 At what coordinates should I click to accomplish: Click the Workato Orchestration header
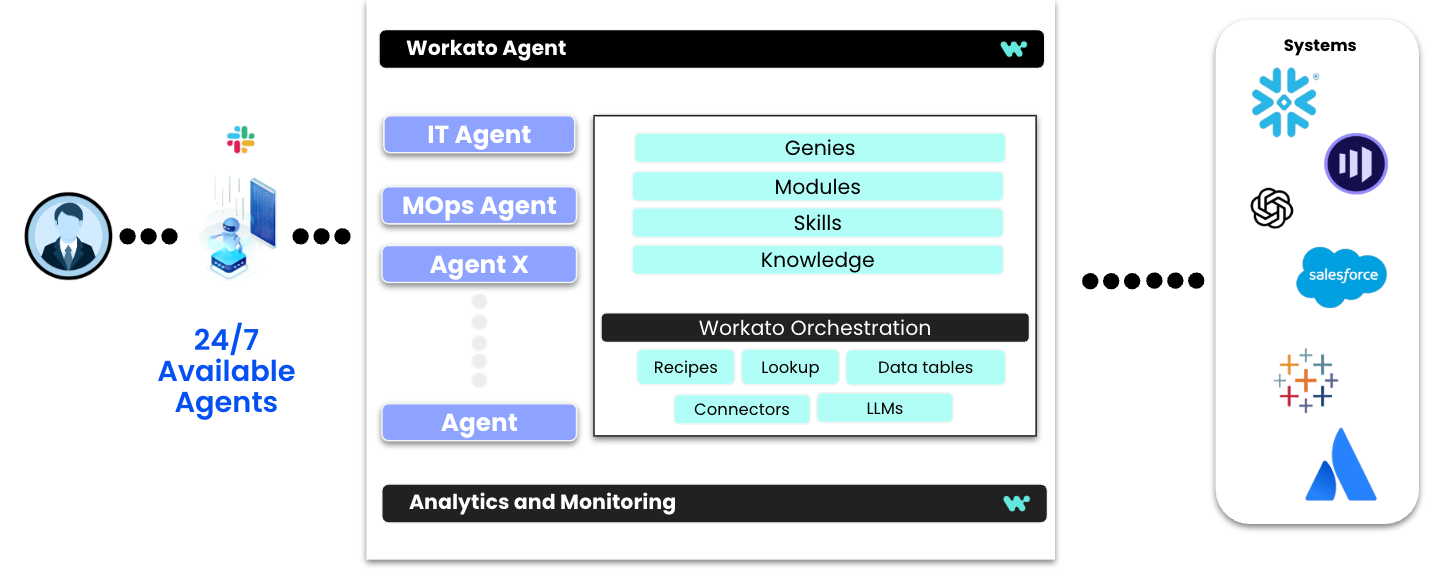814,328
